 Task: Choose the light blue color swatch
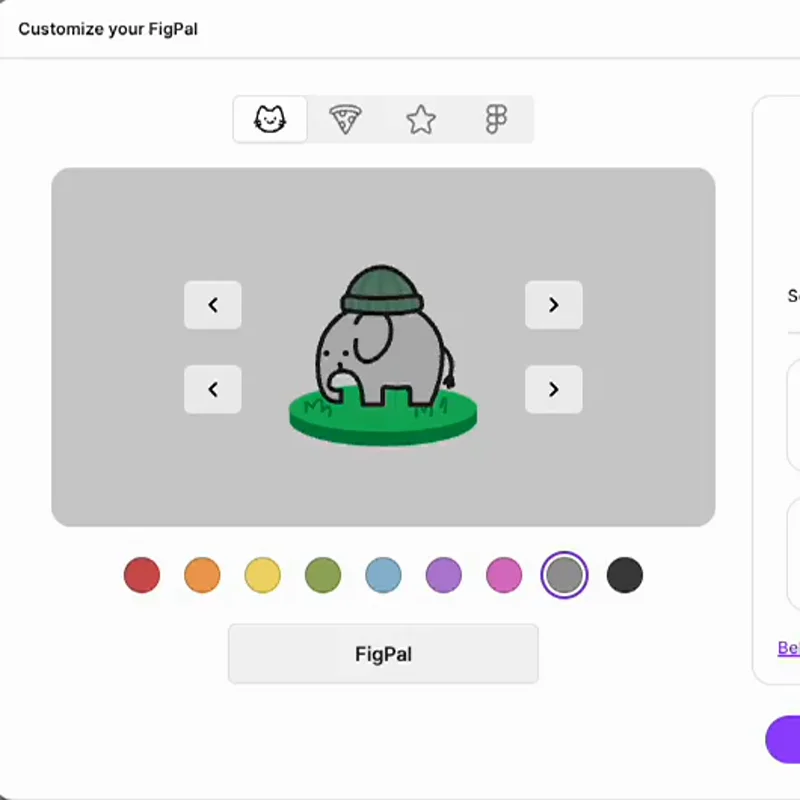pos(383,575)
